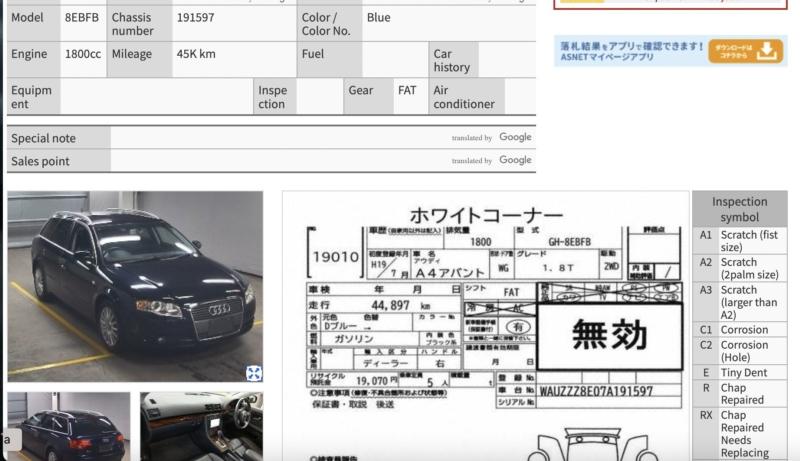
Task: Click the RX Chap Repaired Needs Replacing row
Action: point(739,433)
